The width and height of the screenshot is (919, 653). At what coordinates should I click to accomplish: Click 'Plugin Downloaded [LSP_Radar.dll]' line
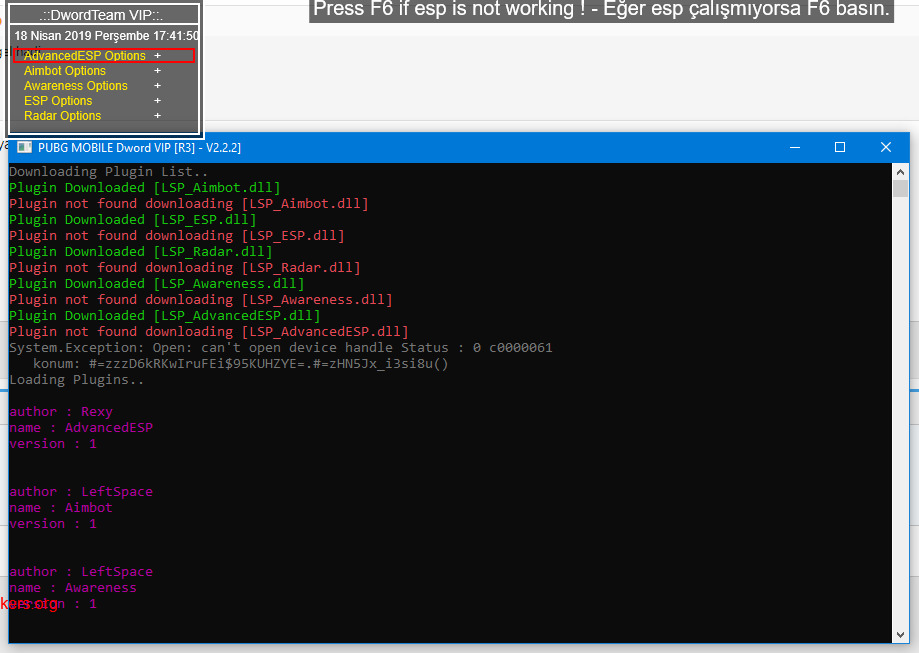click(141, 251)
